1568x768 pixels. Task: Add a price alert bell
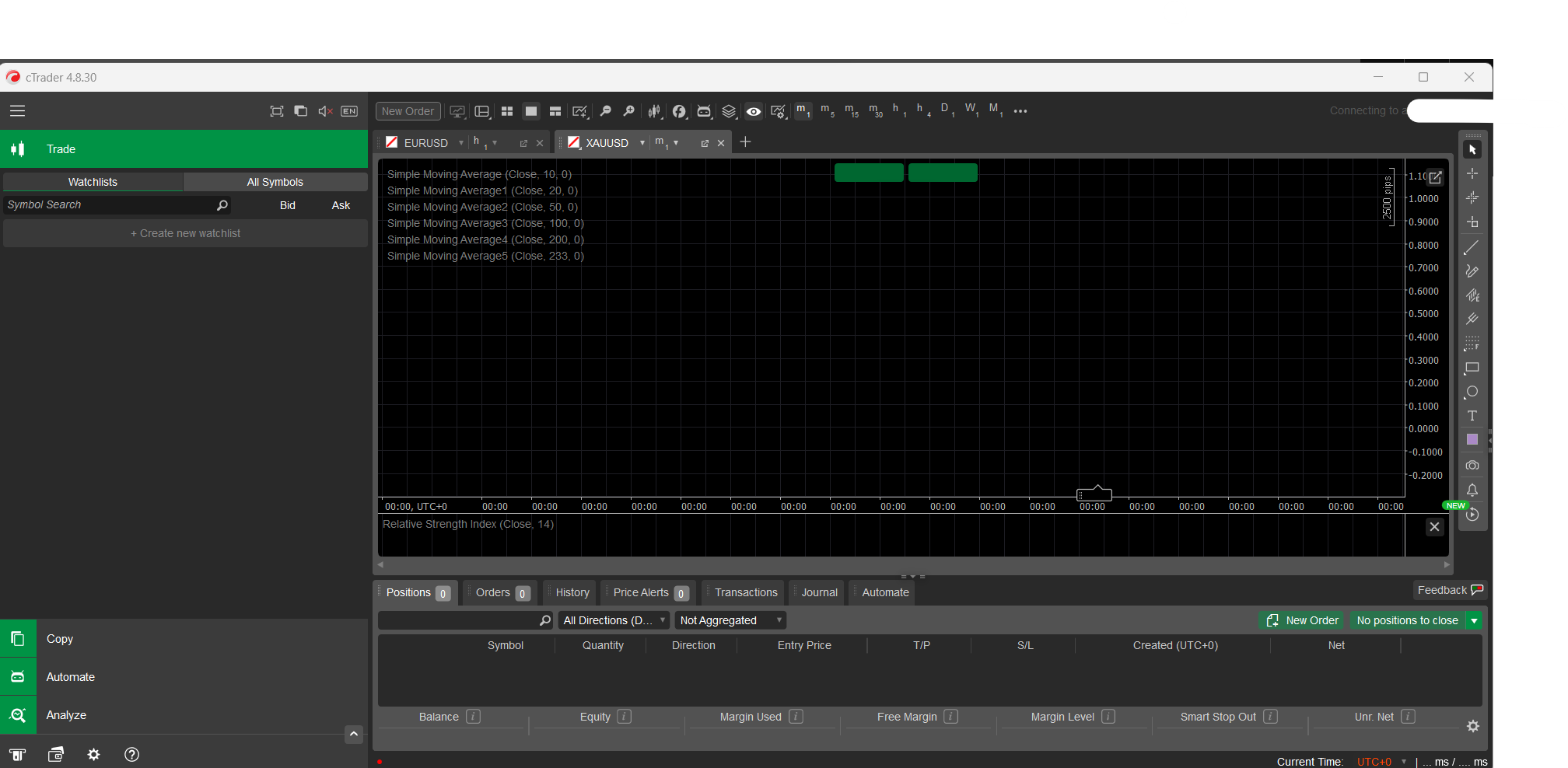[x=1472, y=490]
